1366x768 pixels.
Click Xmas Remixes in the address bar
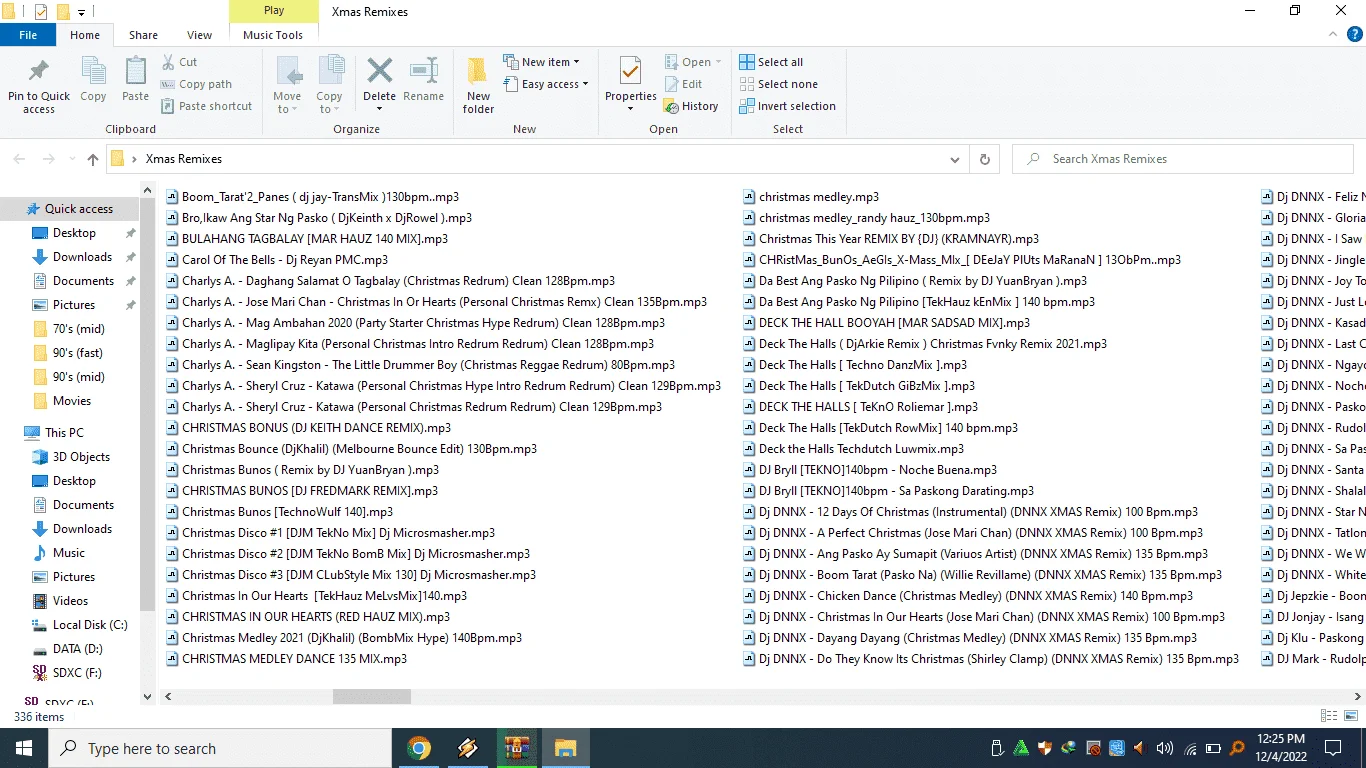tap(184, 159)
